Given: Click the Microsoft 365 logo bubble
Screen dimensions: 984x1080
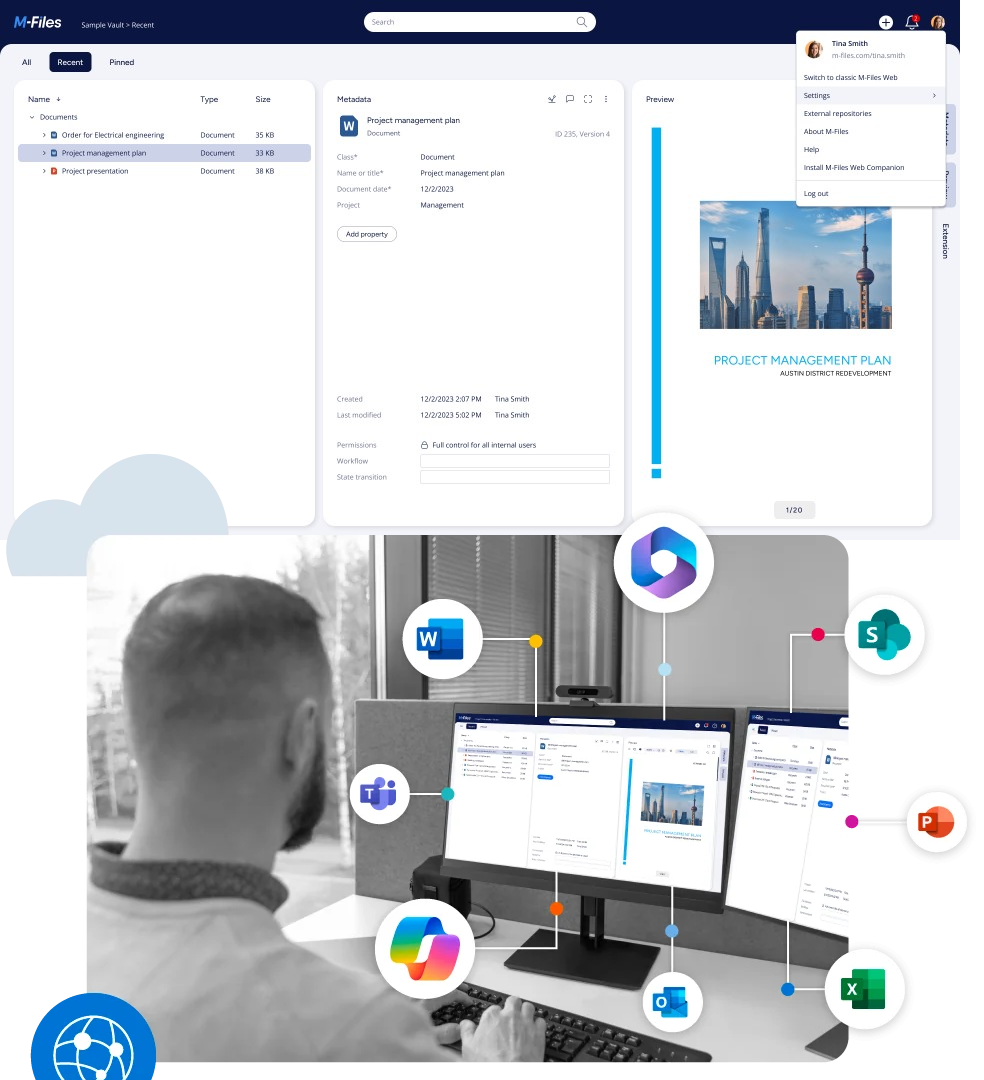Looking at the screenshot, I should tap(664, 562).
